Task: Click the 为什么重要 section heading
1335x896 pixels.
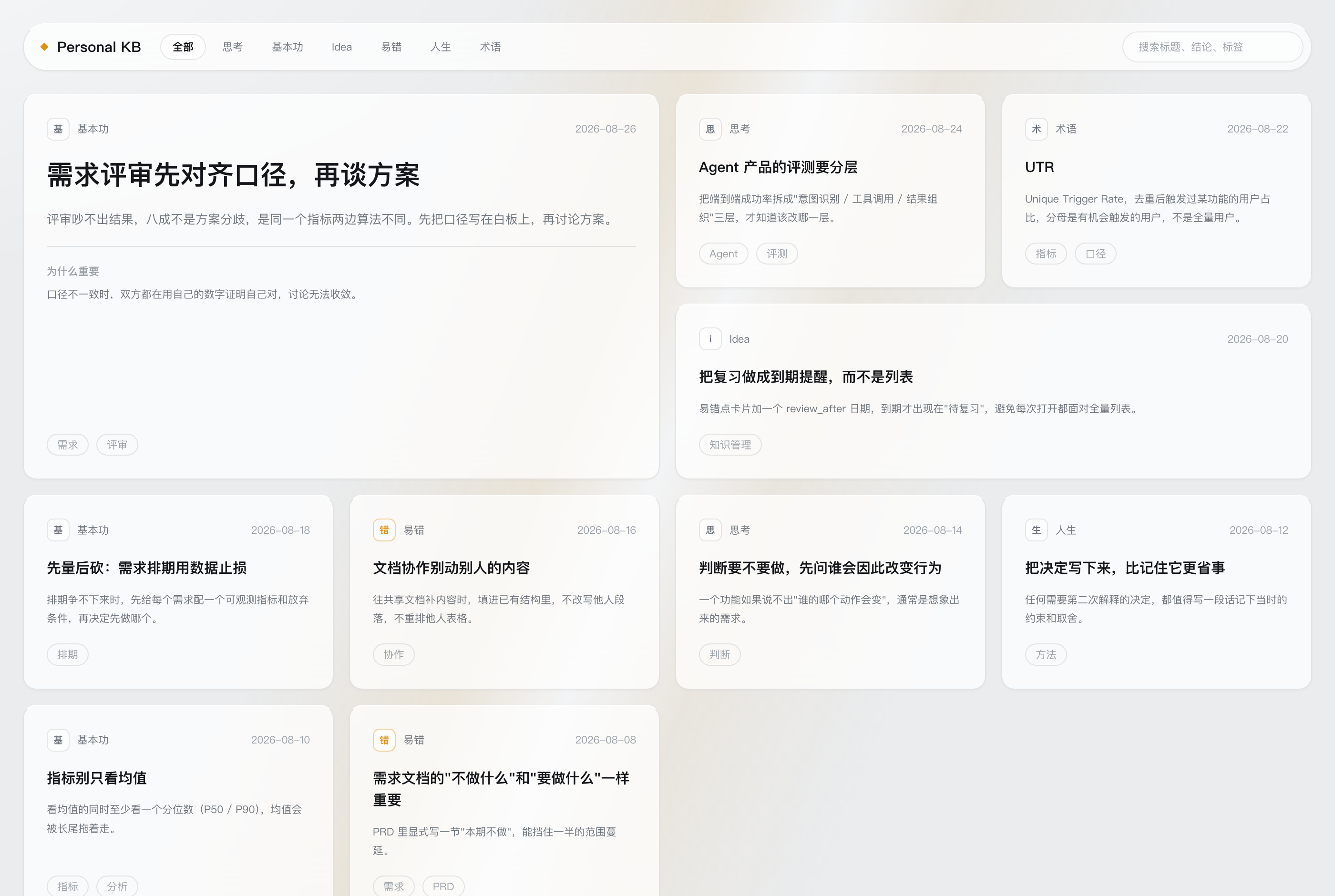Action: point(73,272)
